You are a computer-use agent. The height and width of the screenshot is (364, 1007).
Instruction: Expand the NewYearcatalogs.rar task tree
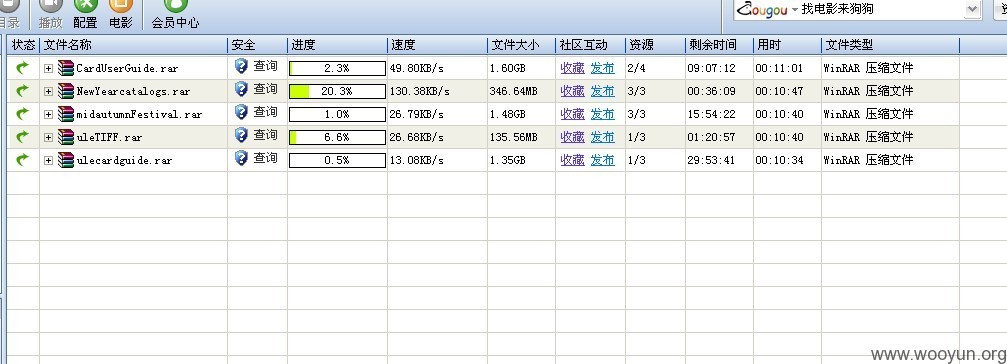pos(48,91)
